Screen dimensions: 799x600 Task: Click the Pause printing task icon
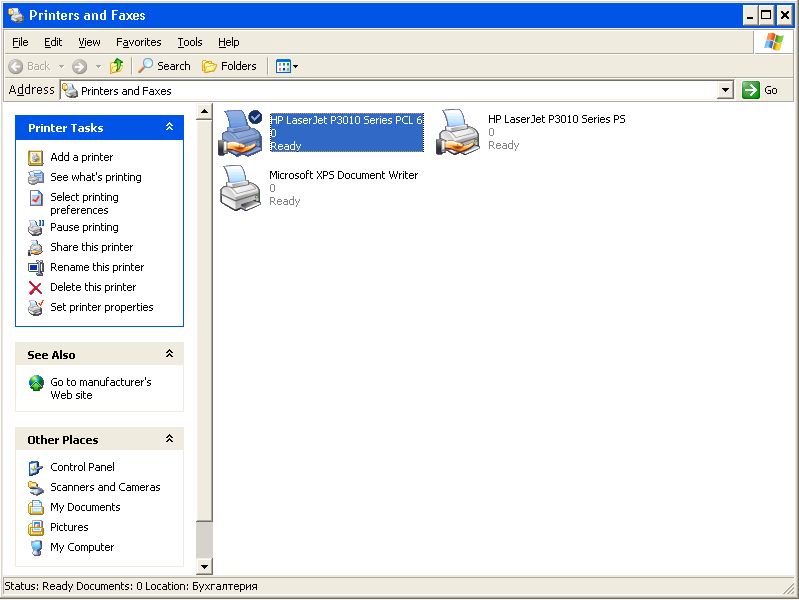click(x=36, y=227)
